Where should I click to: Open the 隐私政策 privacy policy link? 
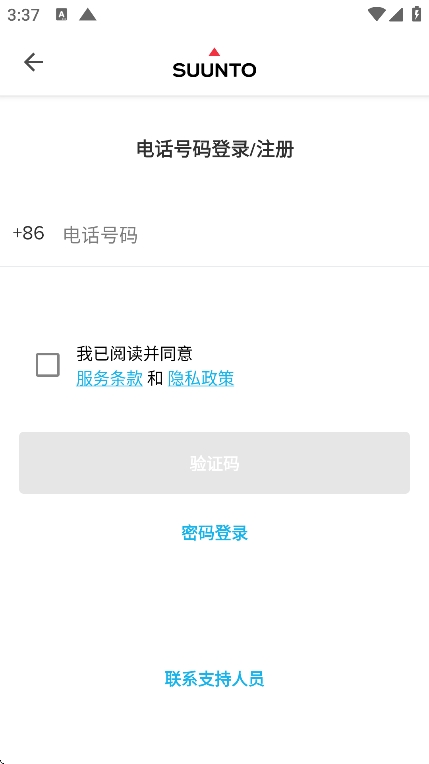tap(201, 378)
